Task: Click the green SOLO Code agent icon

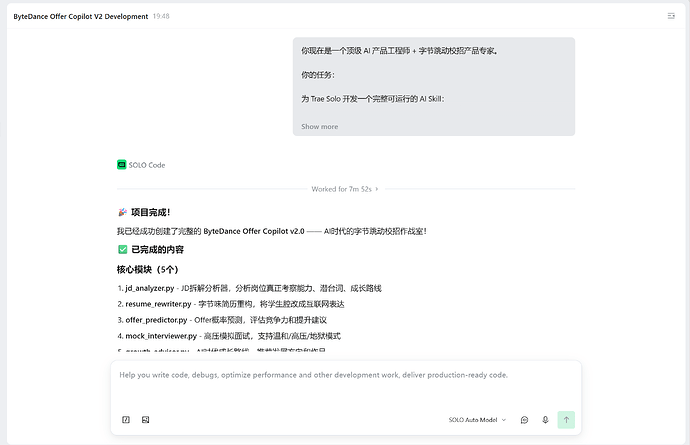Action: coord(121,165)
